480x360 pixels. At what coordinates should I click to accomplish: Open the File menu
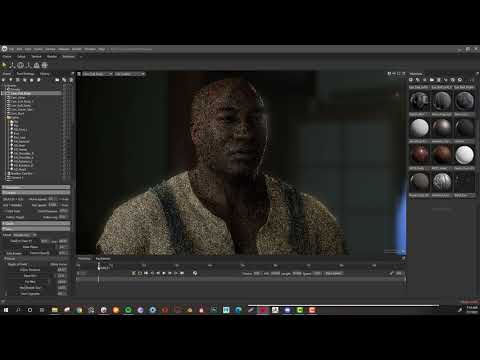tap(12, 49)
